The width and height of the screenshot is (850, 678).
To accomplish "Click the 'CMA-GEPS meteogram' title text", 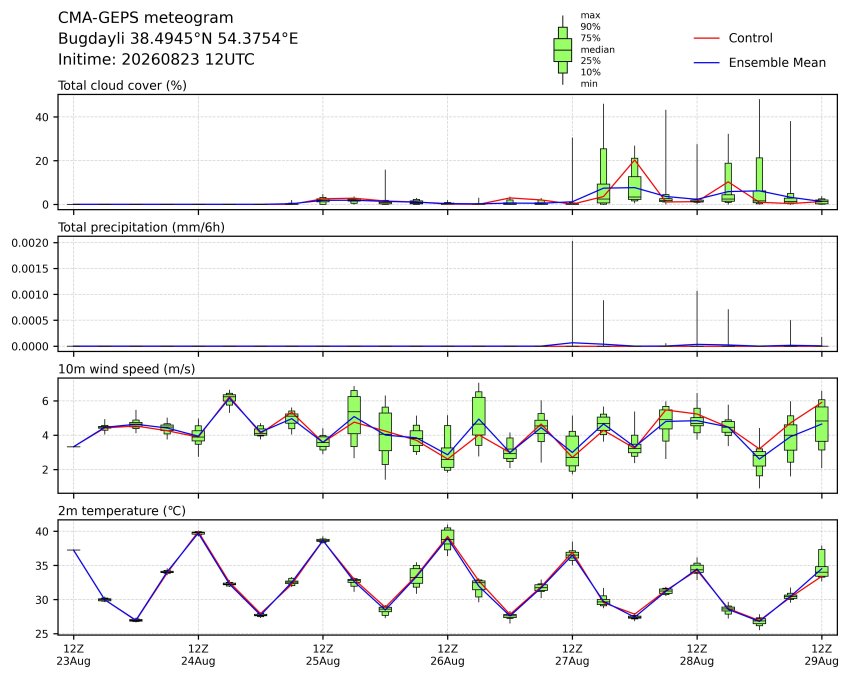I will coord(145,18).
